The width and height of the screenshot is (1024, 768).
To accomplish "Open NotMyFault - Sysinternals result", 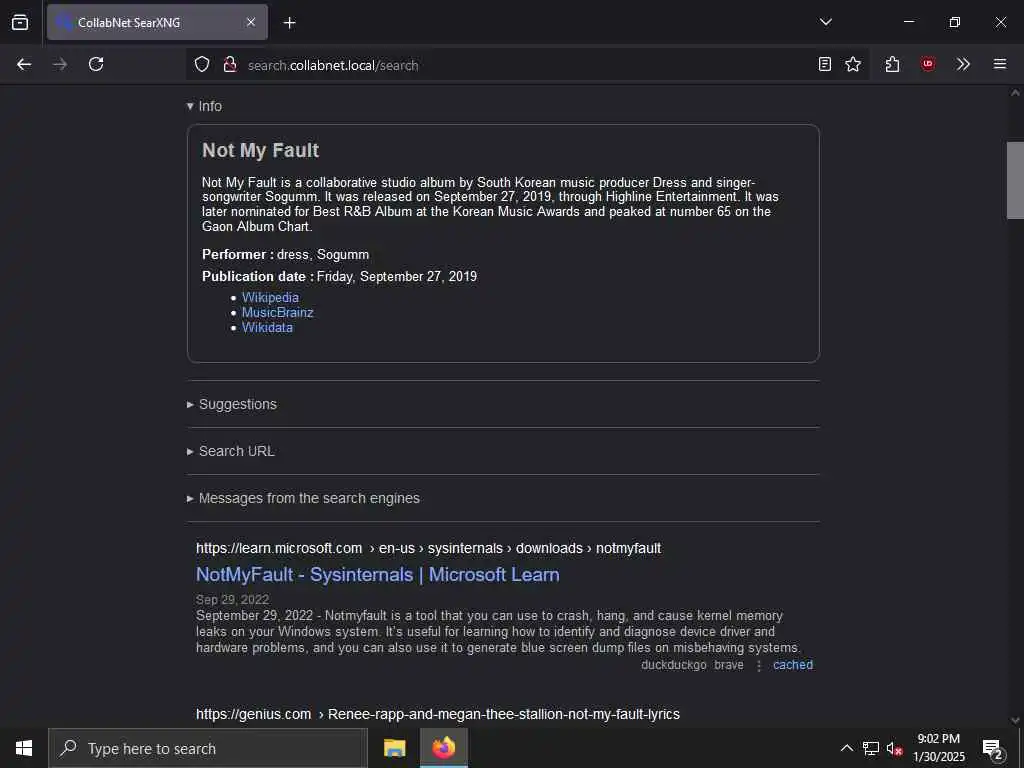I will pyautogui.click(x=377, y=575).
